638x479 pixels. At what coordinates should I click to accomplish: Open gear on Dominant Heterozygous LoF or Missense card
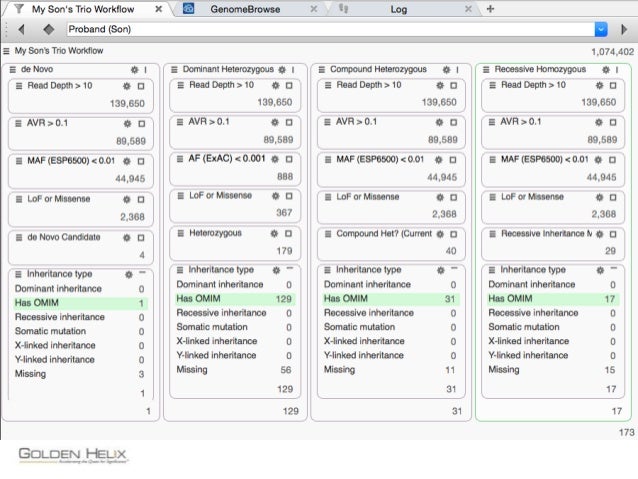coord(275,196)
